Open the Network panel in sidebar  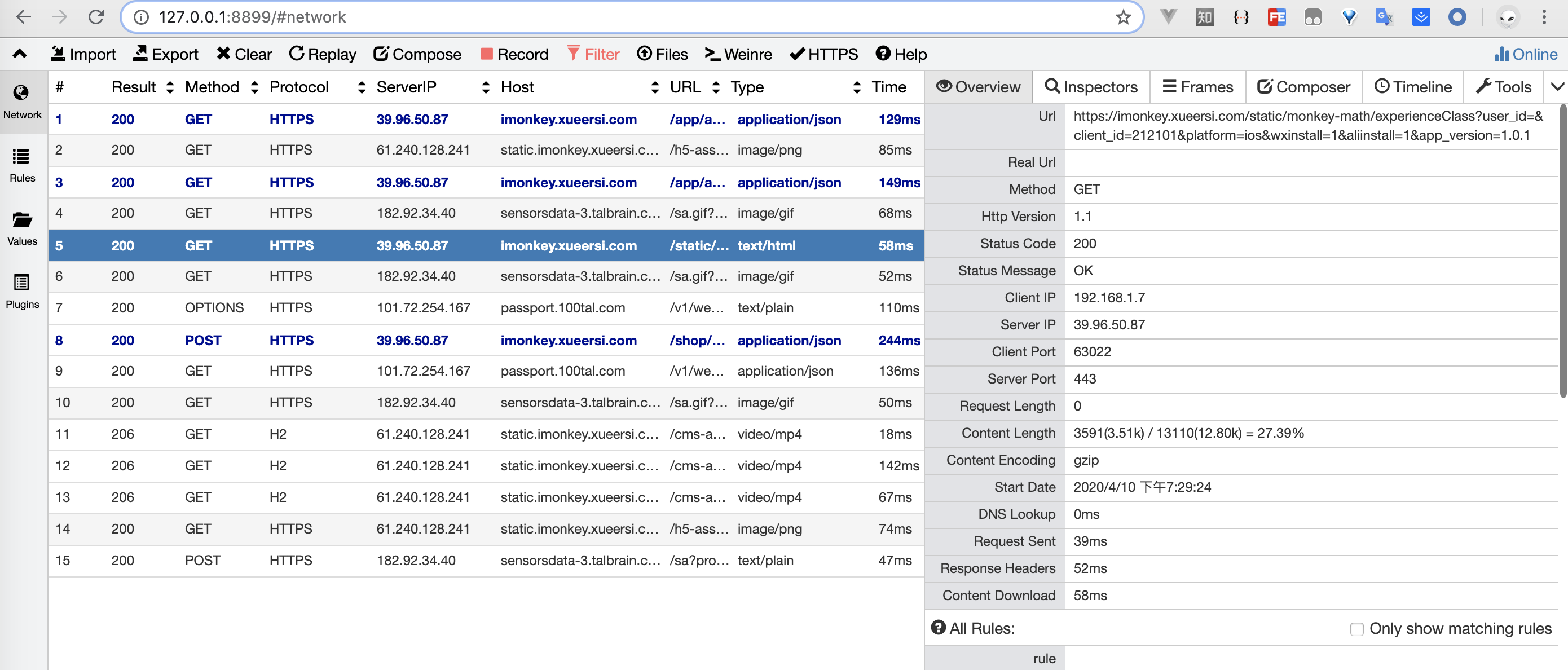(23, 102)
